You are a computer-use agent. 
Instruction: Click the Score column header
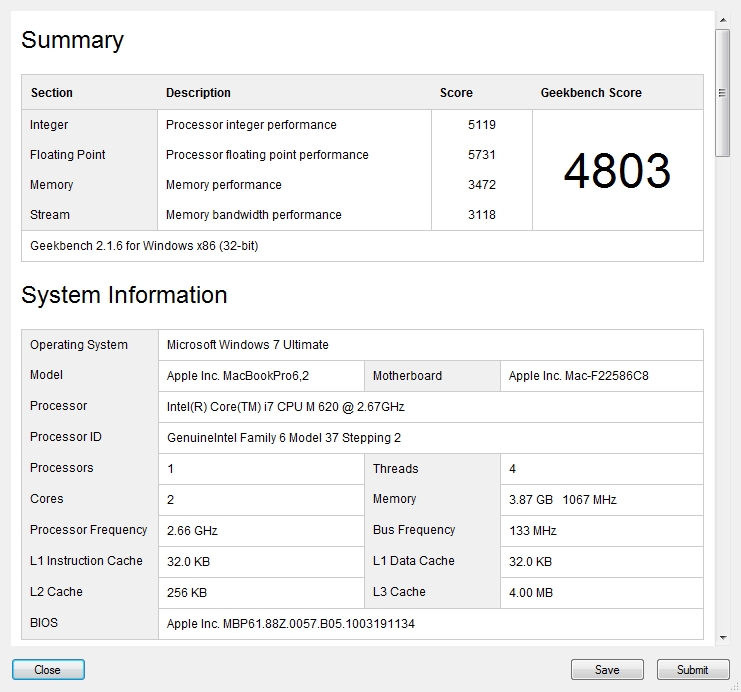(x=456, y=93)
